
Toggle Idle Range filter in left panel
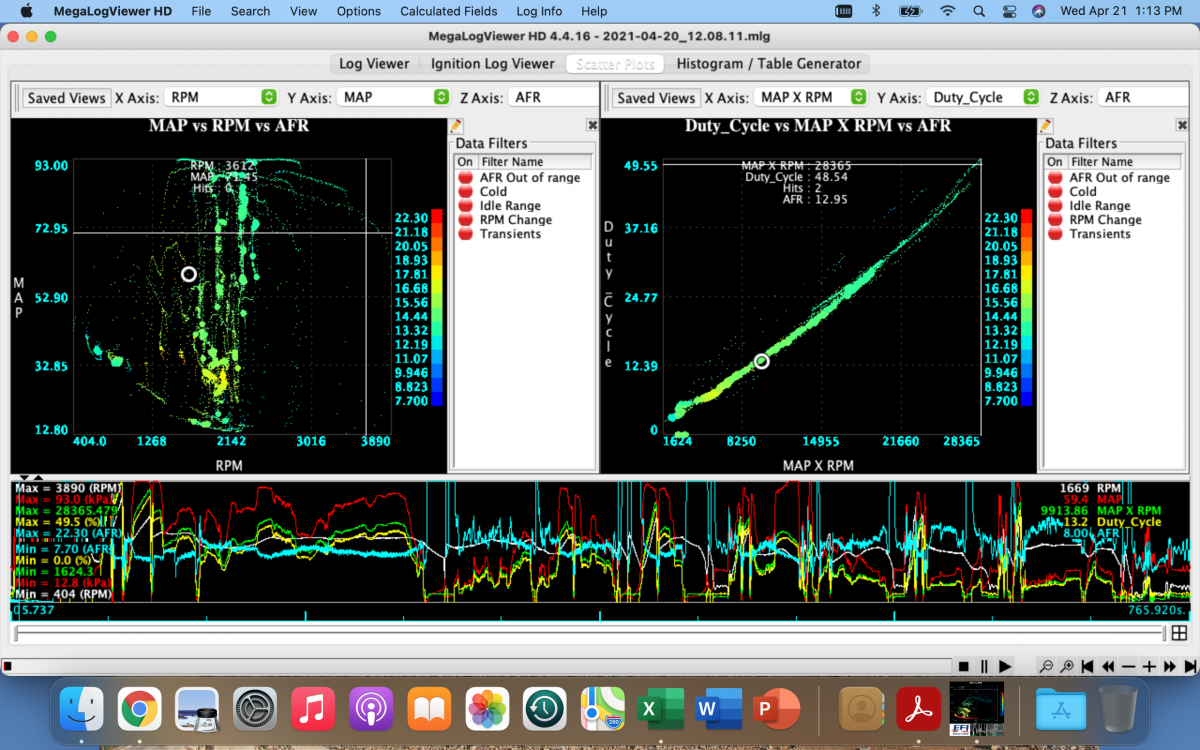click(x=465, y=206)
